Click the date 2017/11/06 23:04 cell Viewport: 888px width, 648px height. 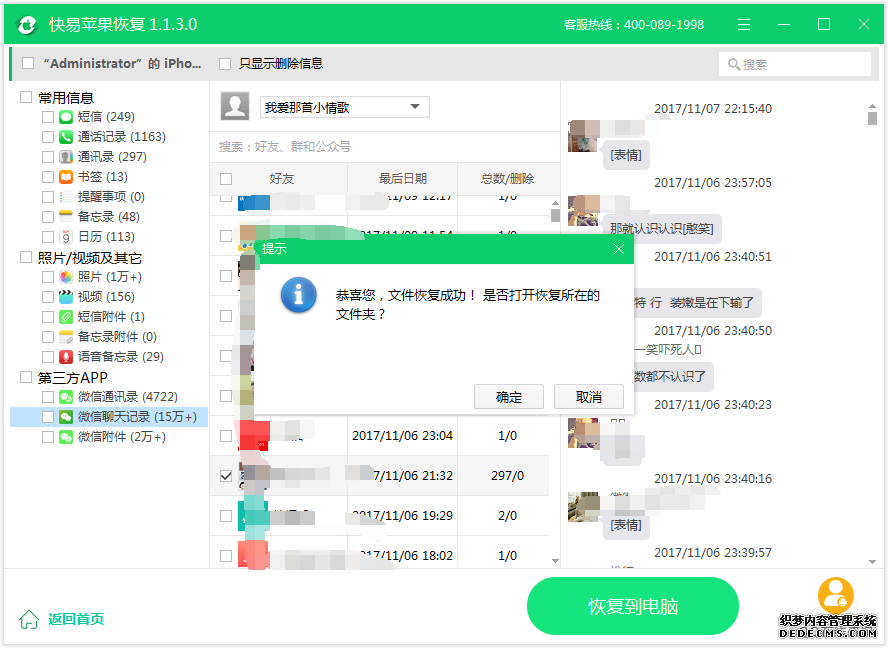(x=403, y=436)
